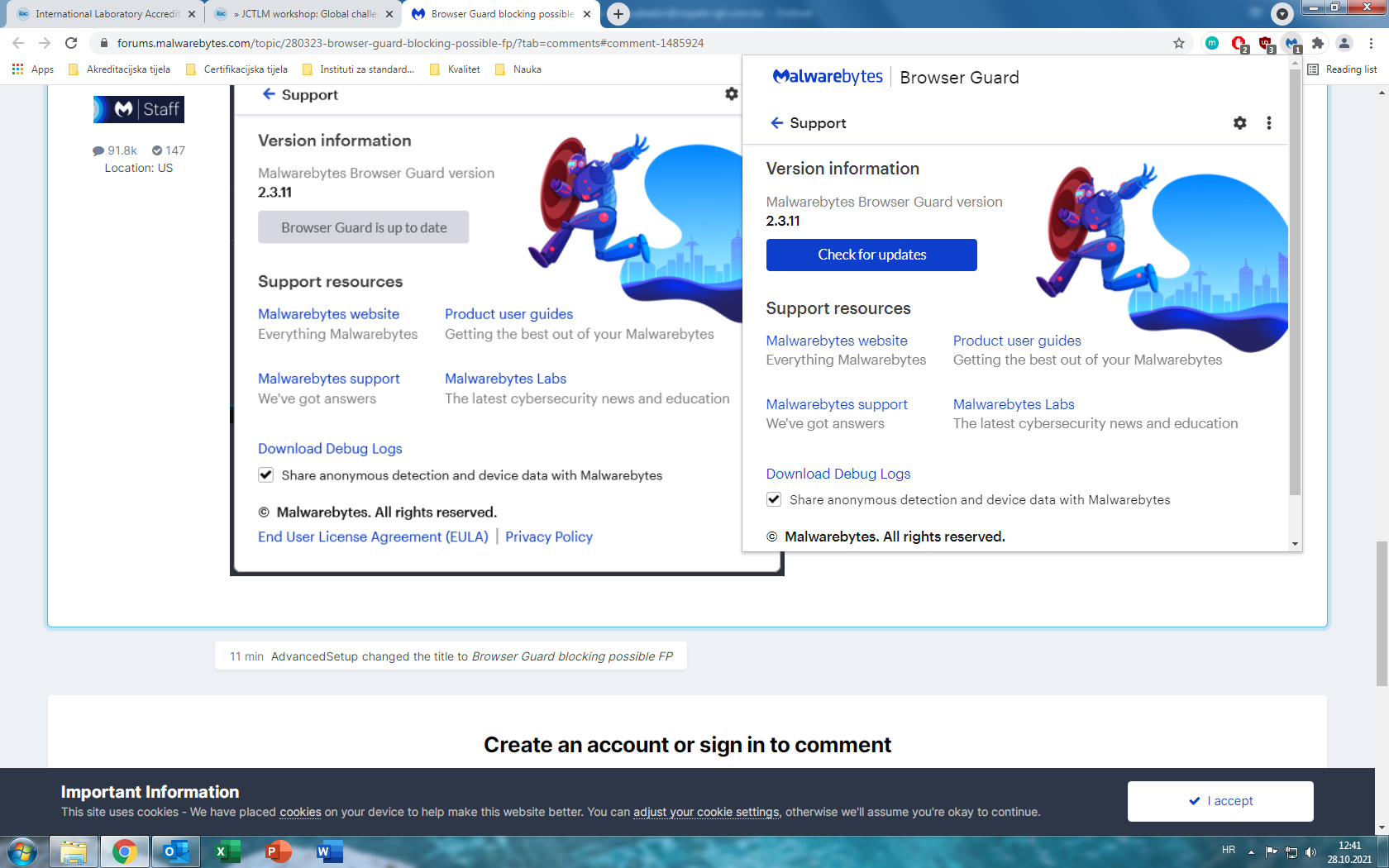Close the JCTLM workshop tab
The width and height of the screenshot is (1389, 868).
(389, 14)
